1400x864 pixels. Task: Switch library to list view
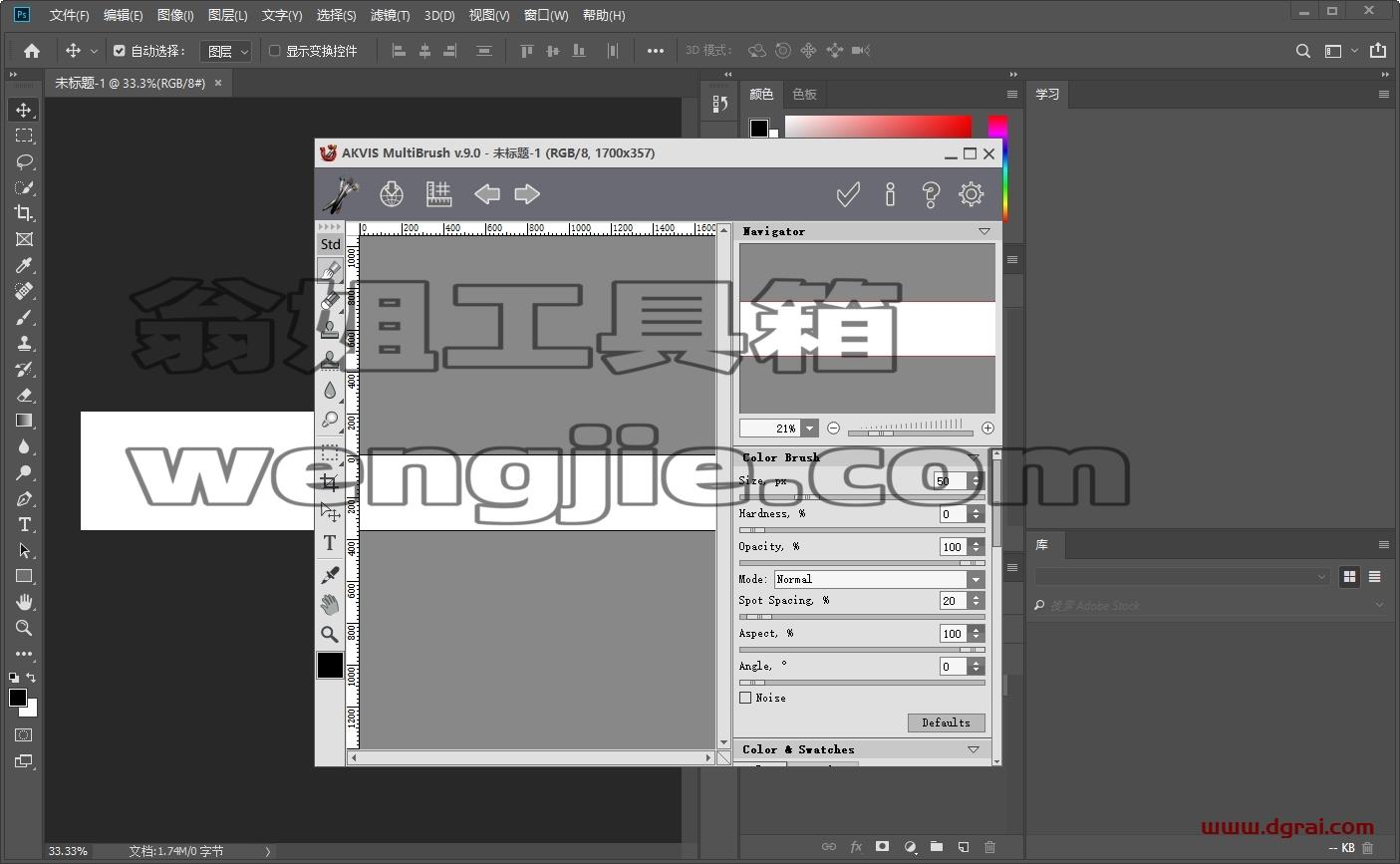[x=1375, y=576]
